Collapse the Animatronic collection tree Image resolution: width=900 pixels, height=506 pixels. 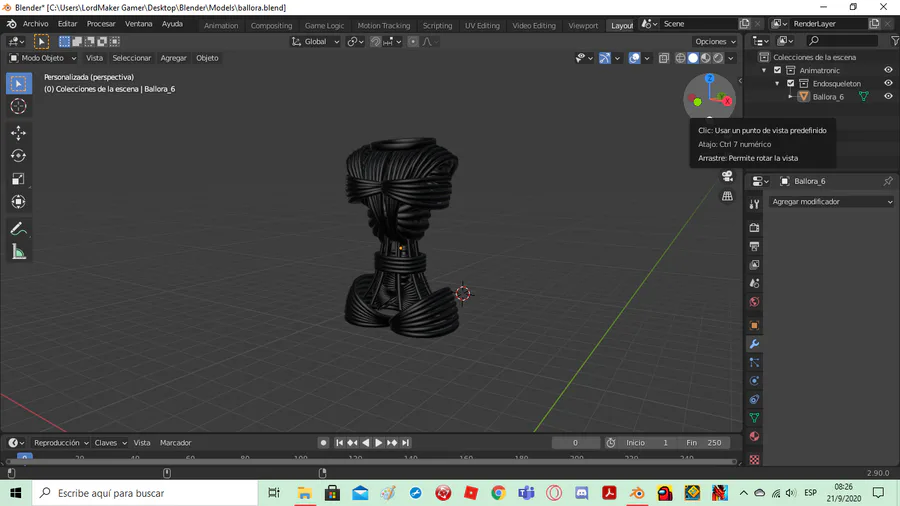coord(764,71)
